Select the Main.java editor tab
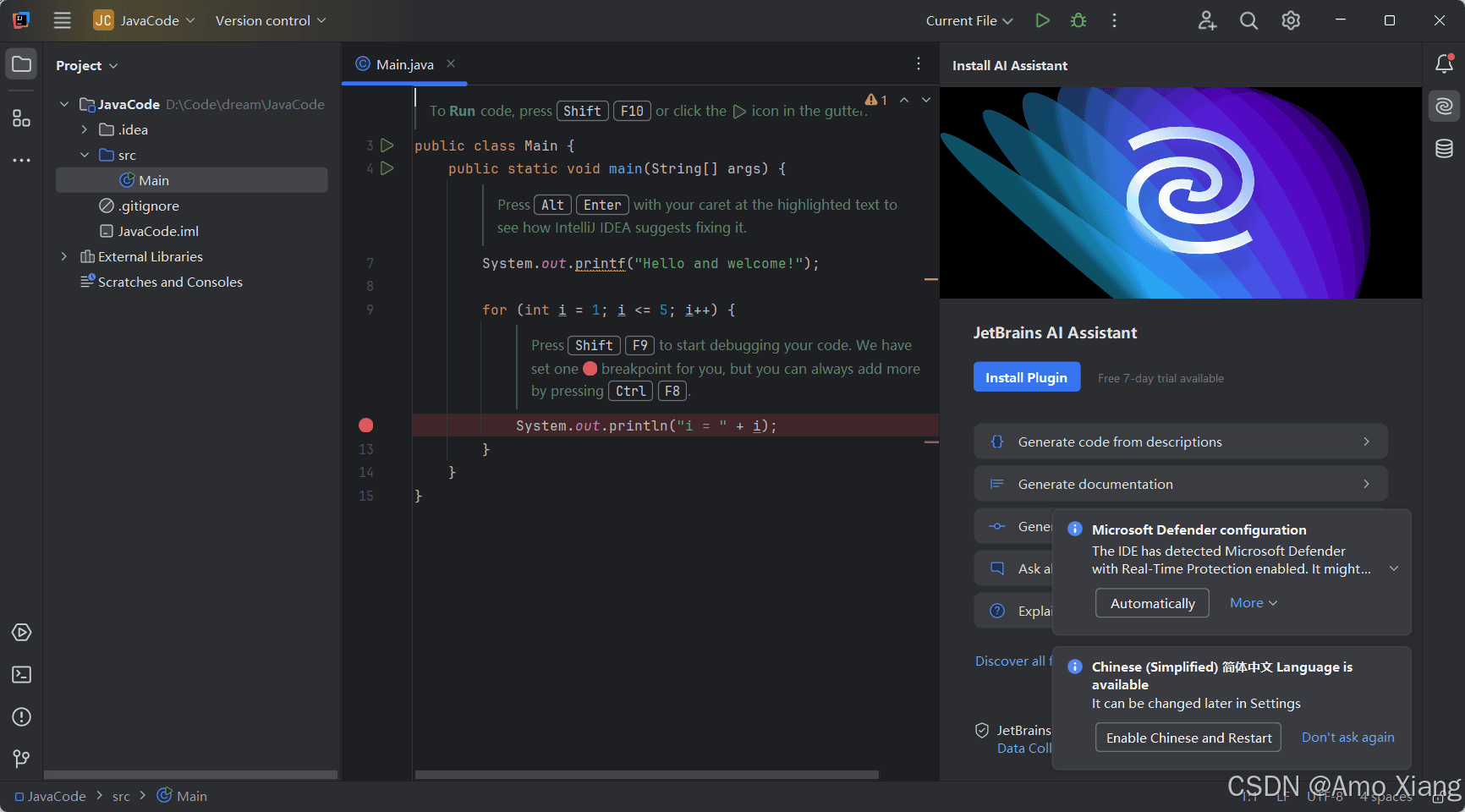This screenshot has height=812, width=1465. pyautogui.click(x=404, y=64)
